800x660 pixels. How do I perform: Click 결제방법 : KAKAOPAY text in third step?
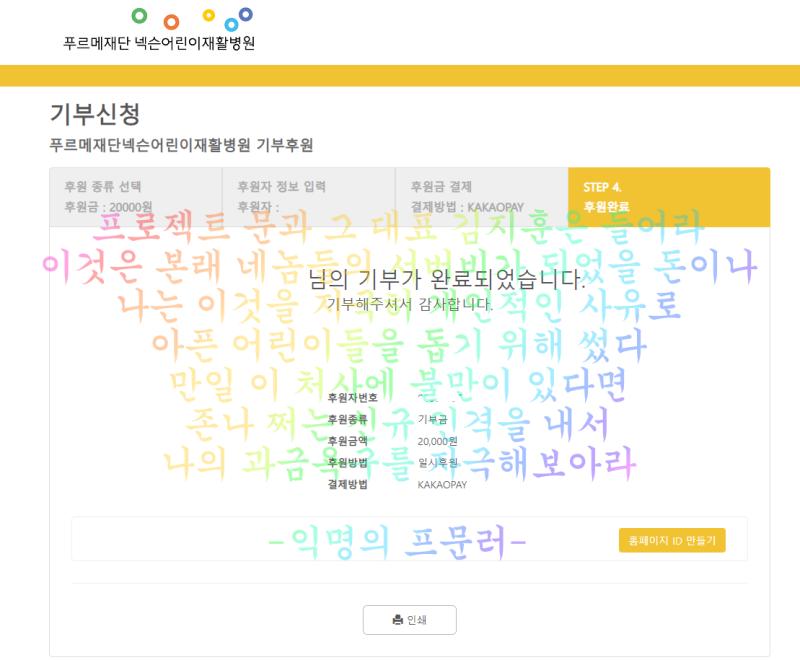point(467,207)
